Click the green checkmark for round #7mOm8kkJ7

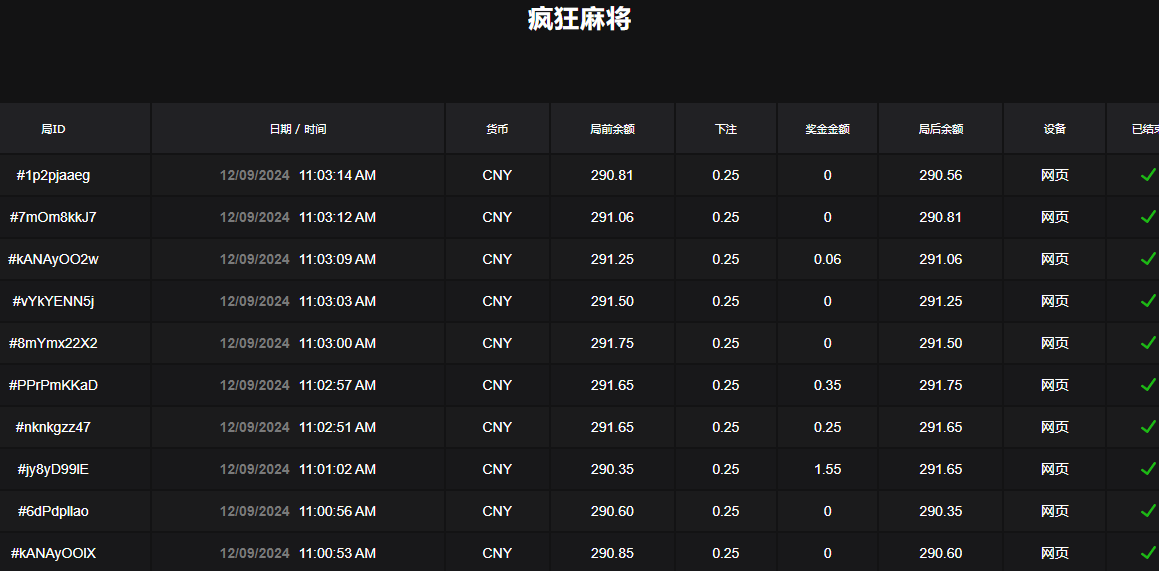[x=1148, y=217]
